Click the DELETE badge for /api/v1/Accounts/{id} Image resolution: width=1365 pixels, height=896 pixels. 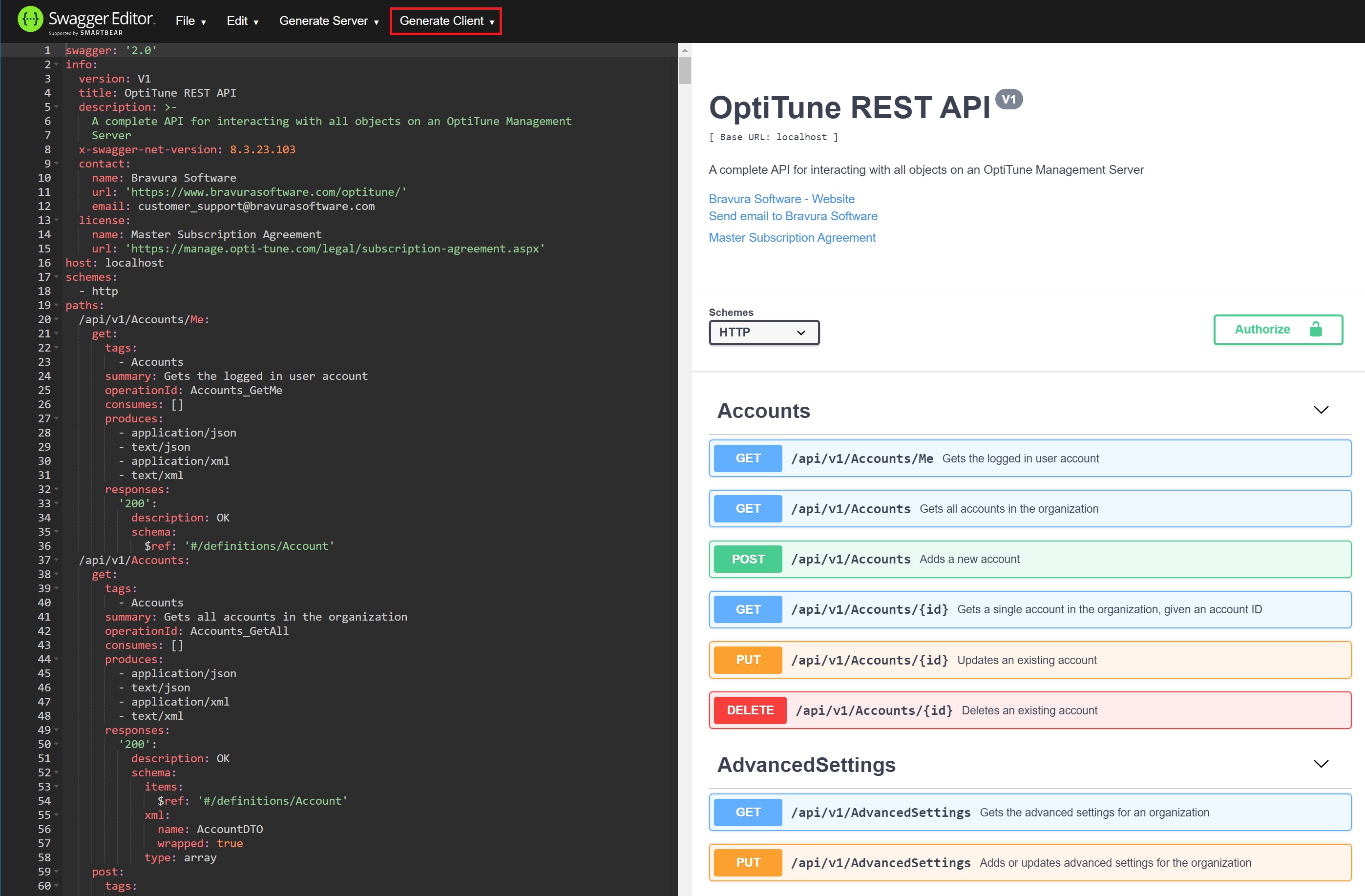pyautogui.click(x=749, y=709)
